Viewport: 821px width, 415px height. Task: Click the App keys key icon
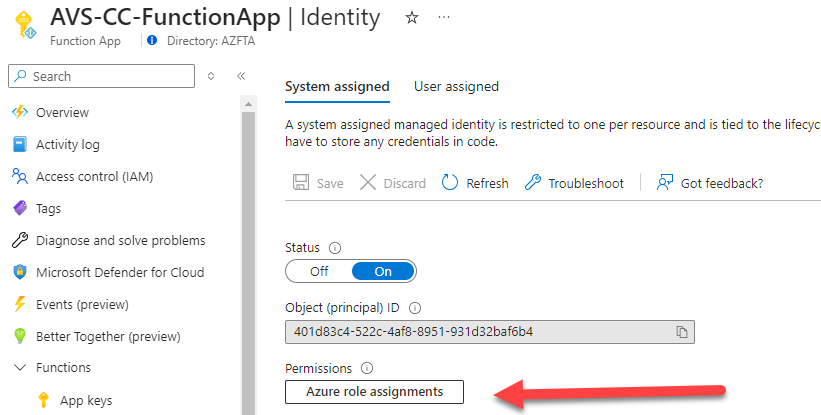[44, 400]
